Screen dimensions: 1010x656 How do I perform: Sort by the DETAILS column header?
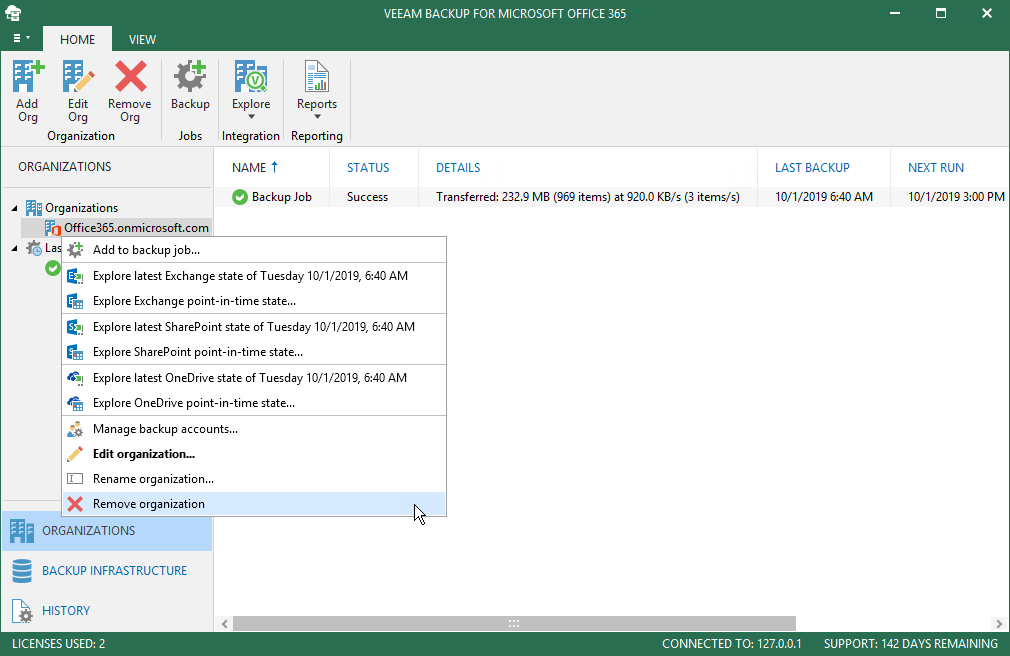587,168
